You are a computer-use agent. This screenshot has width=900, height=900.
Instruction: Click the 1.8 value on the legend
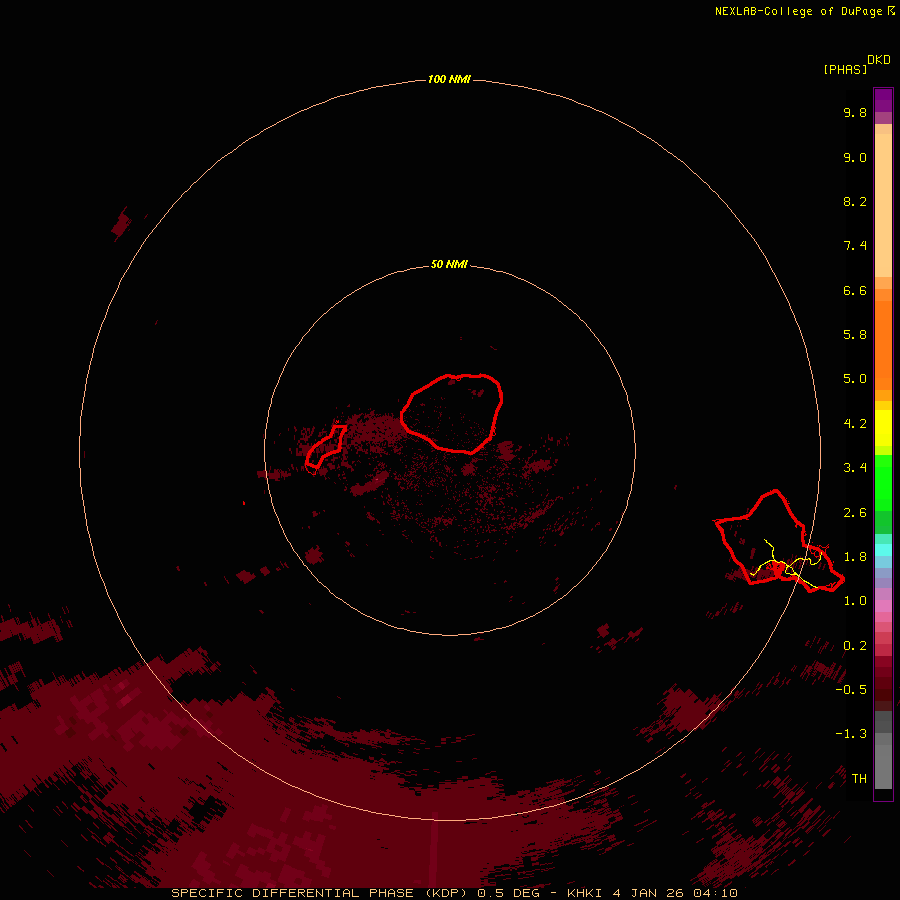coord(855,557)
